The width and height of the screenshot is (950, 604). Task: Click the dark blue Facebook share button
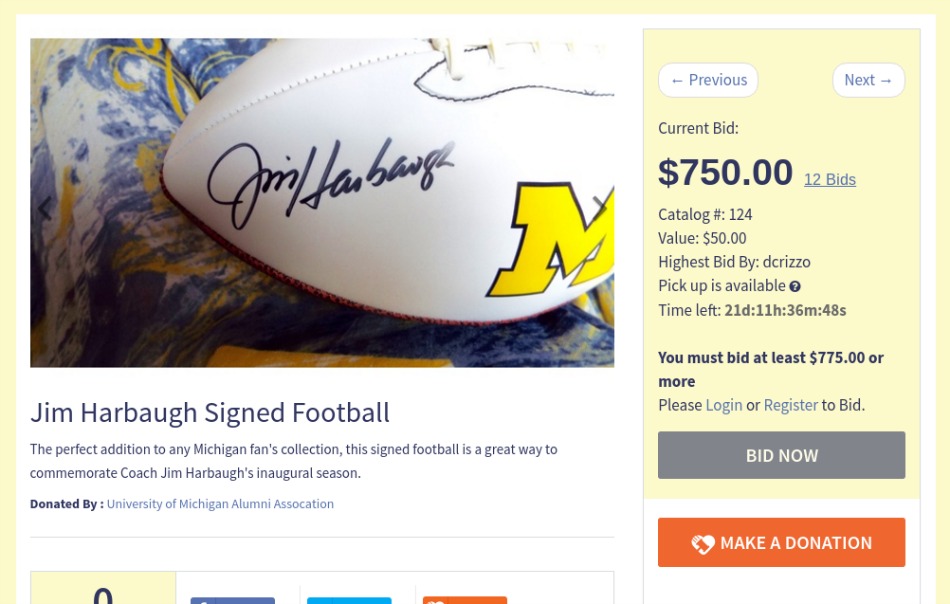tap(232, 600)
